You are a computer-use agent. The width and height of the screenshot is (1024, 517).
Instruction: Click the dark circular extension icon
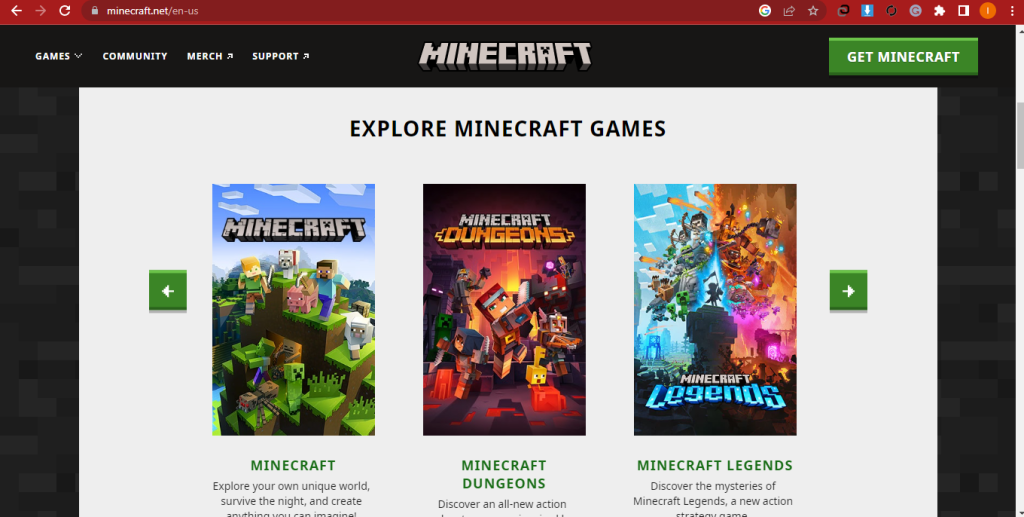click(891, 10)
